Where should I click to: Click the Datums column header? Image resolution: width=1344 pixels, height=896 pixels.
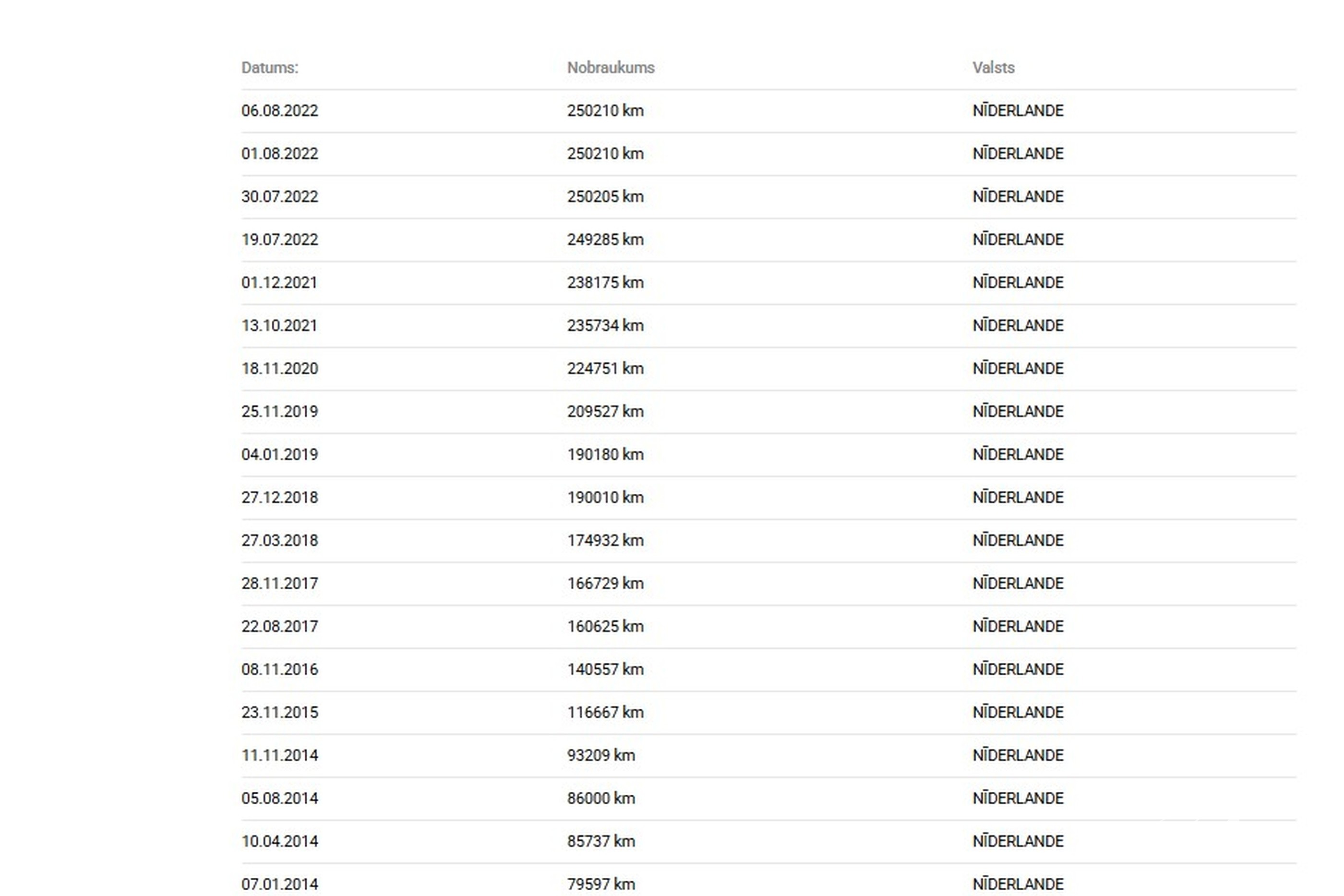[x=270, y=68]
